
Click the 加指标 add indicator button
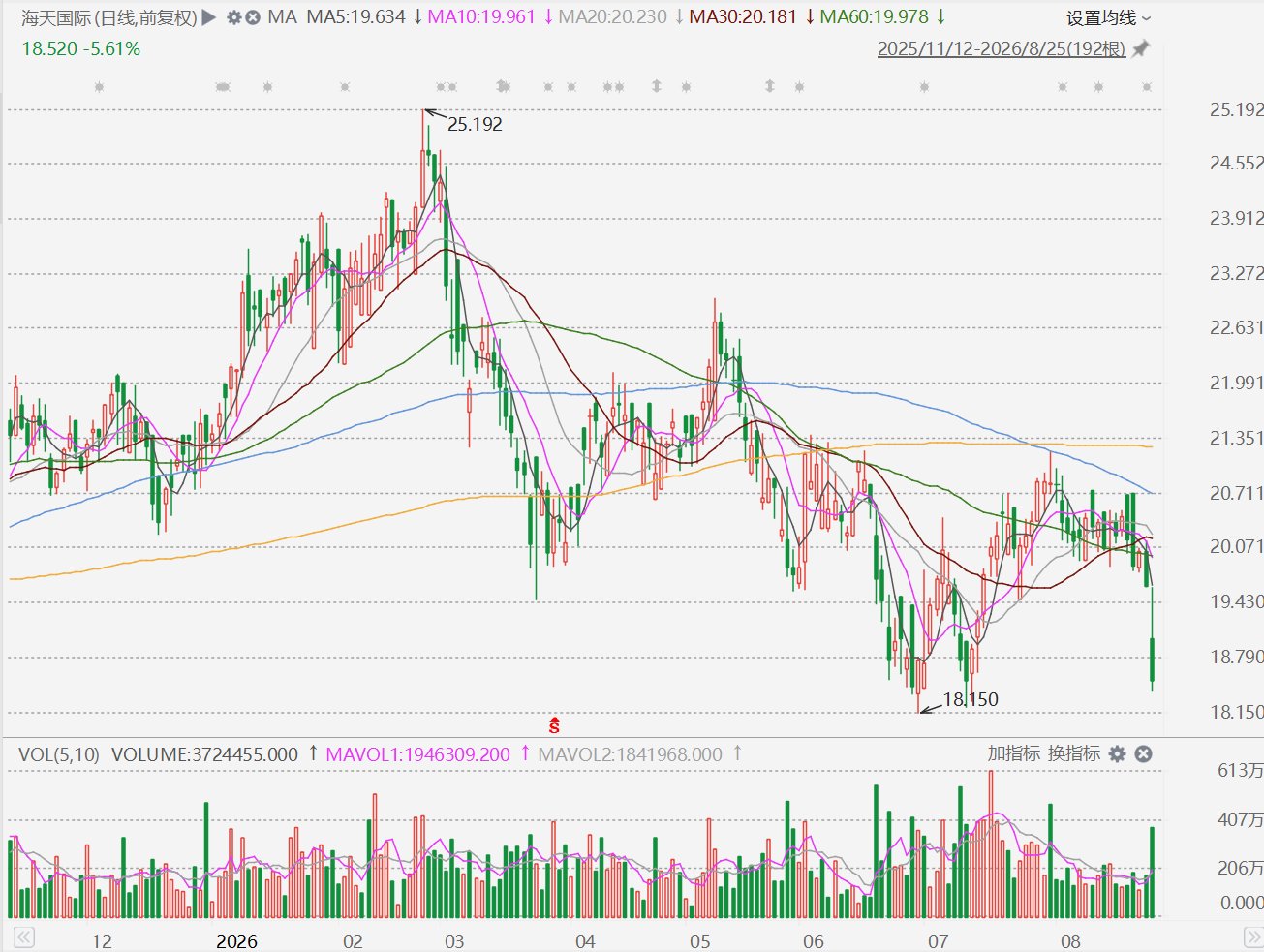1014,753
